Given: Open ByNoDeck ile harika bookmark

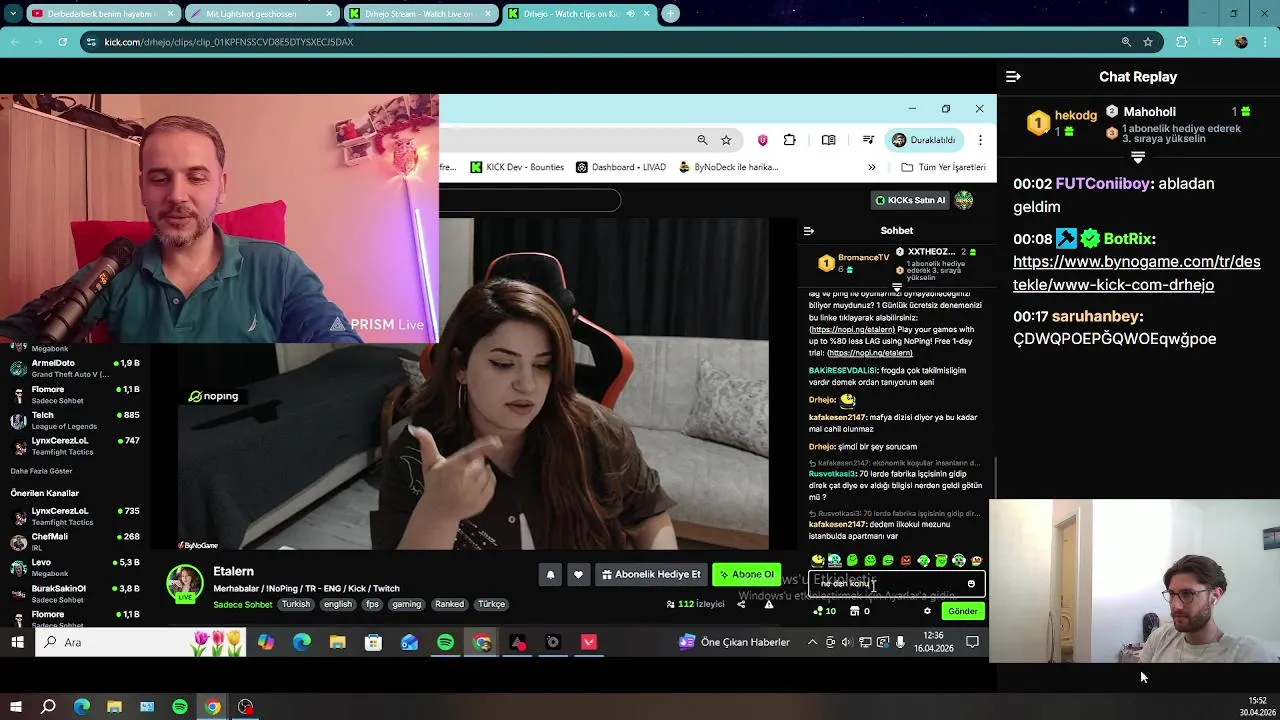Looking at the screenshot, I should pyautogui.click(x=728, y=167).
